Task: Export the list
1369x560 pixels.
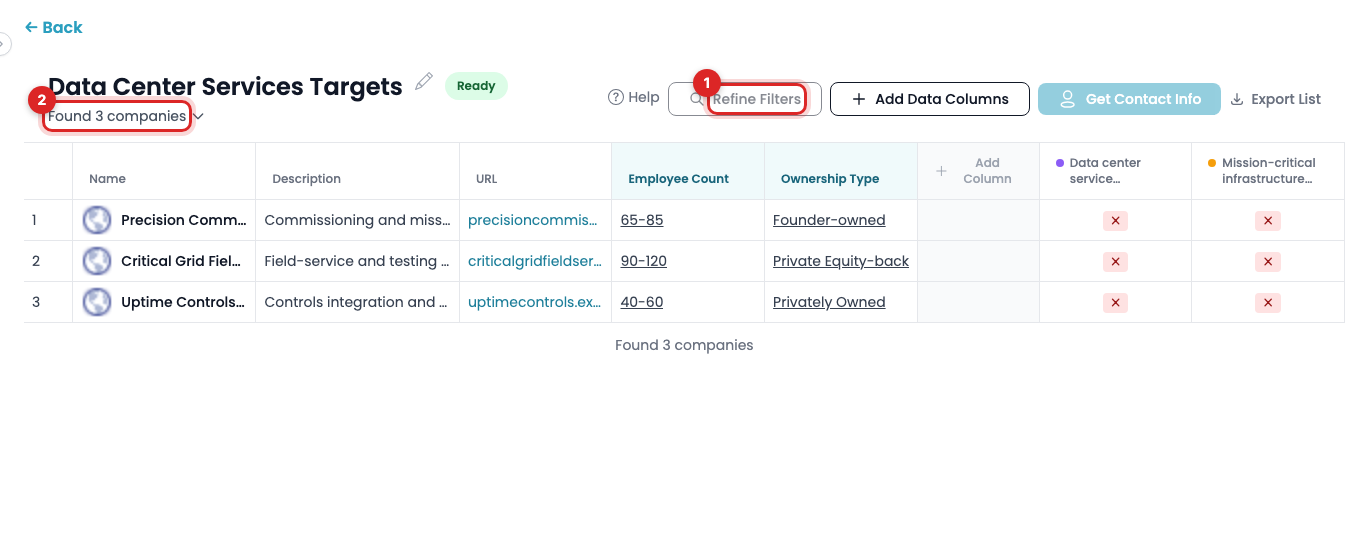Action: tap(1275, 99)
